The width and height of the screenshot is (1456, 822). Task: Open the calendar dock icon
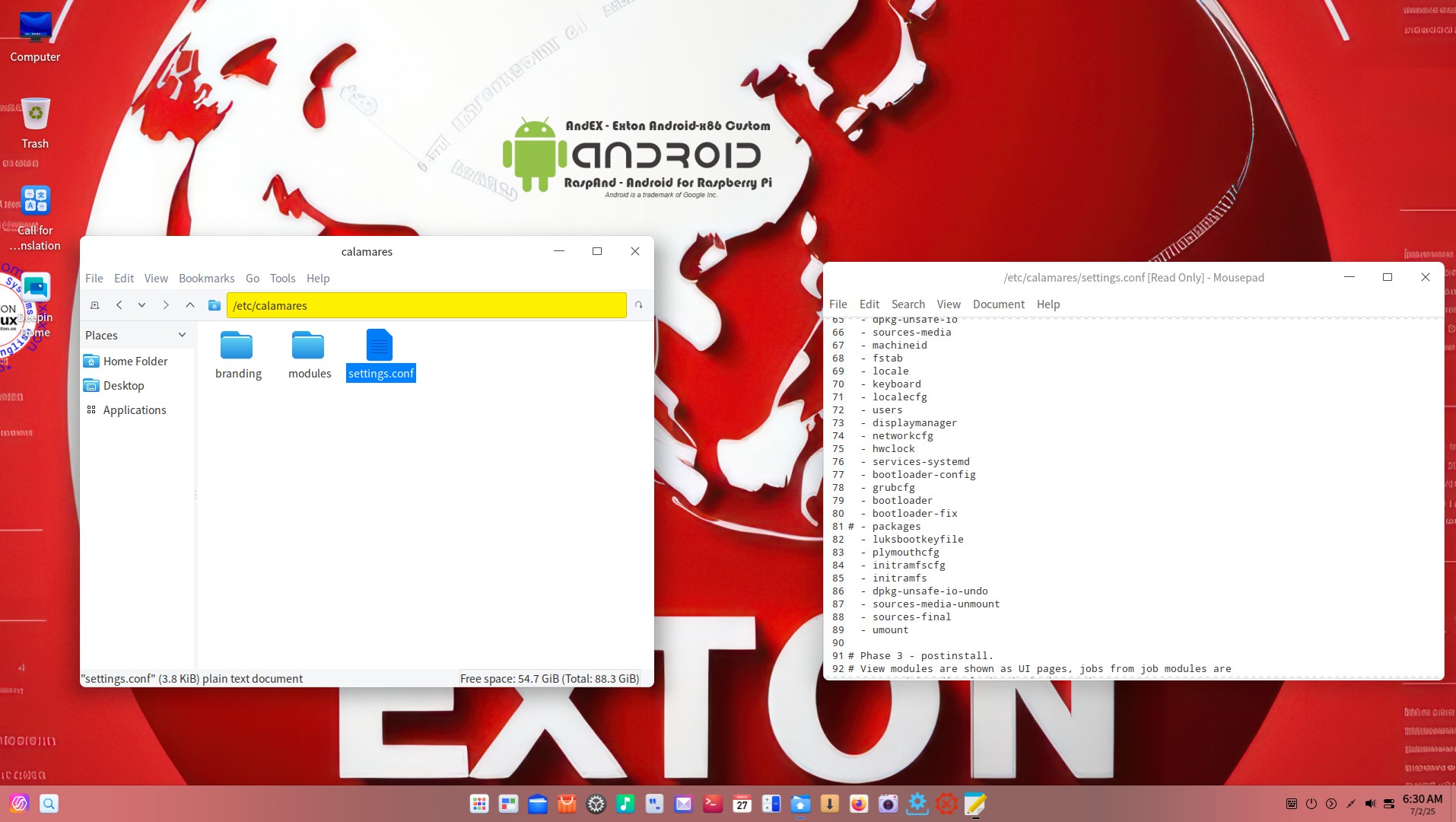[x=742, y=804]
